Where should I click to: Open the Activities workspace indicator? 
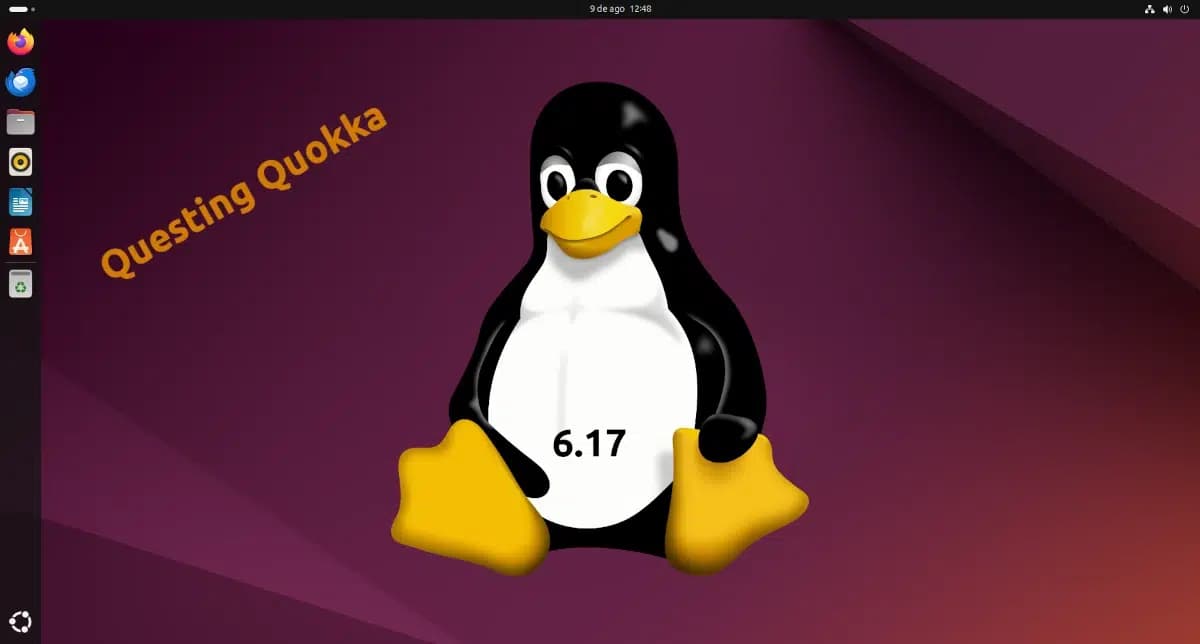point(22,8)
